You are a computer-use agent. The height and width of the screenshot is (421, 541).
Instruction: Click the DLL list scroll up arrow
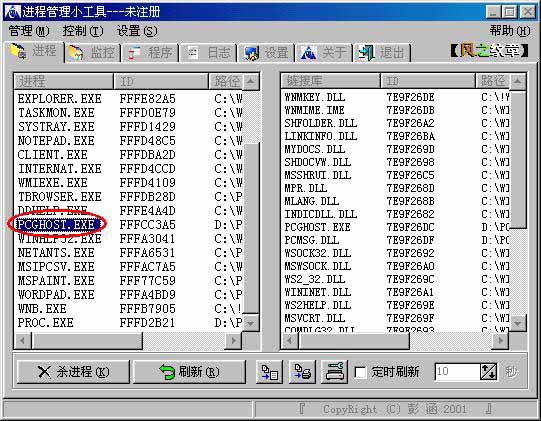pos(518,82)
